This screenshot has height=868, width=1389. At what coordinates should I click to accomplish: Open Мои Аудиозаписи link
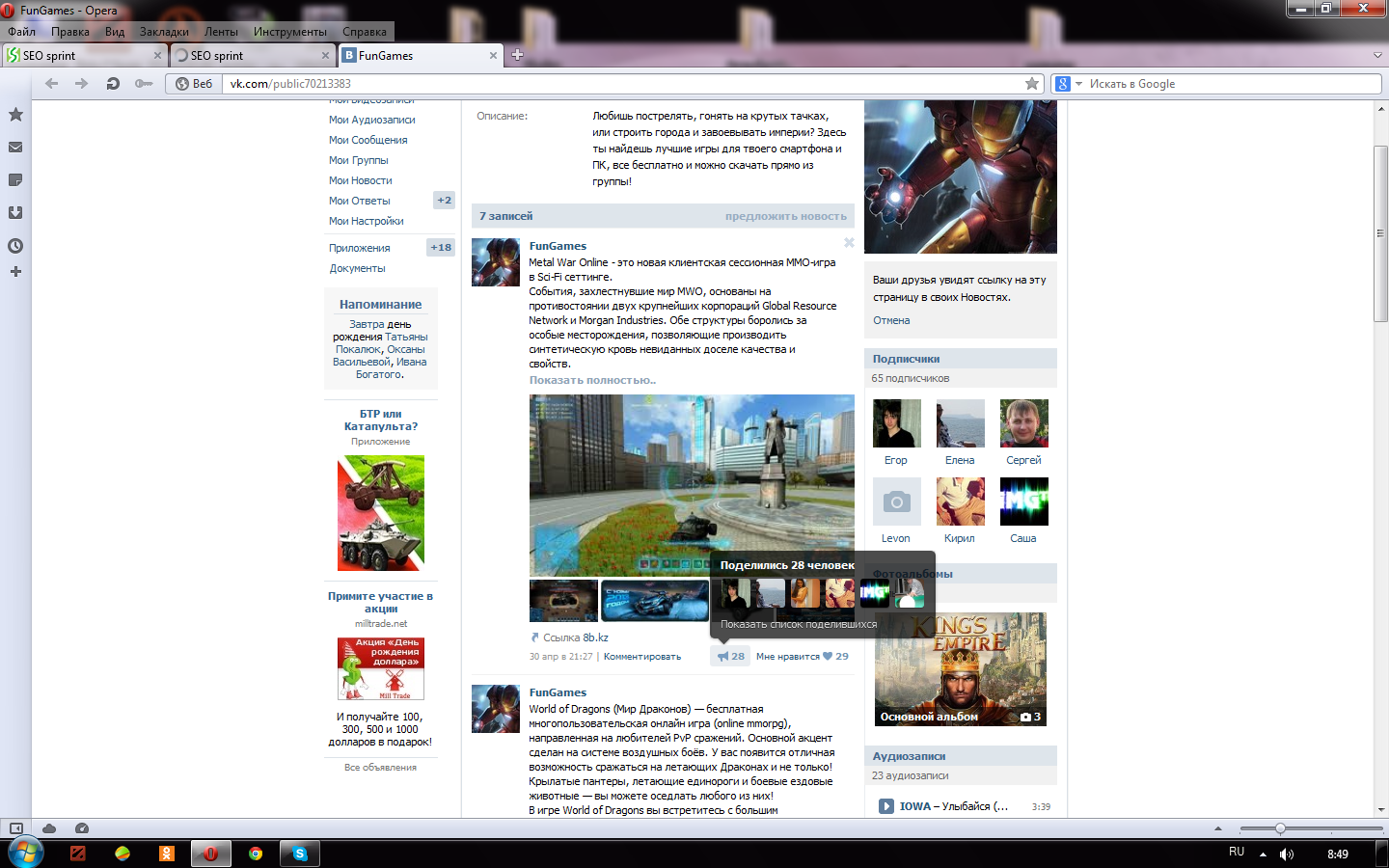click(371, 120)
